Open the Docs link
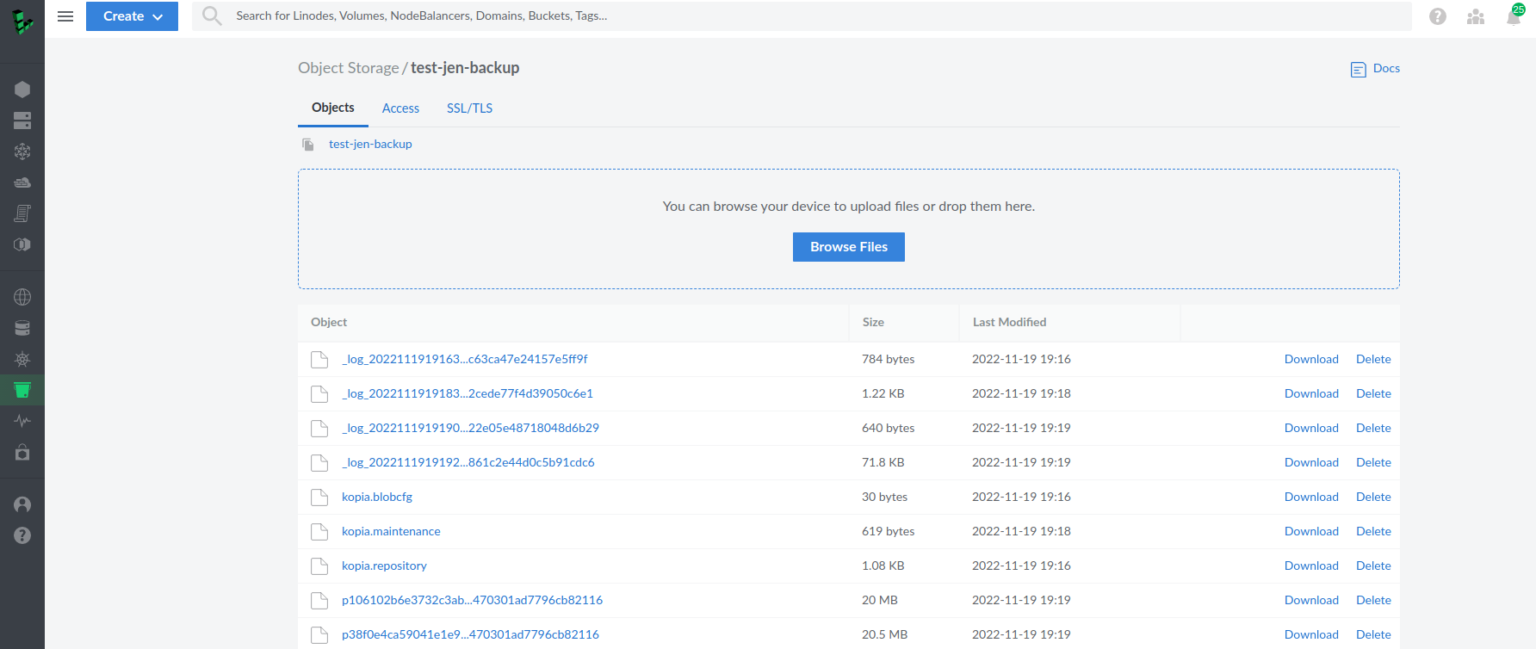1536x649 pixels. (x=1374, y=68)
